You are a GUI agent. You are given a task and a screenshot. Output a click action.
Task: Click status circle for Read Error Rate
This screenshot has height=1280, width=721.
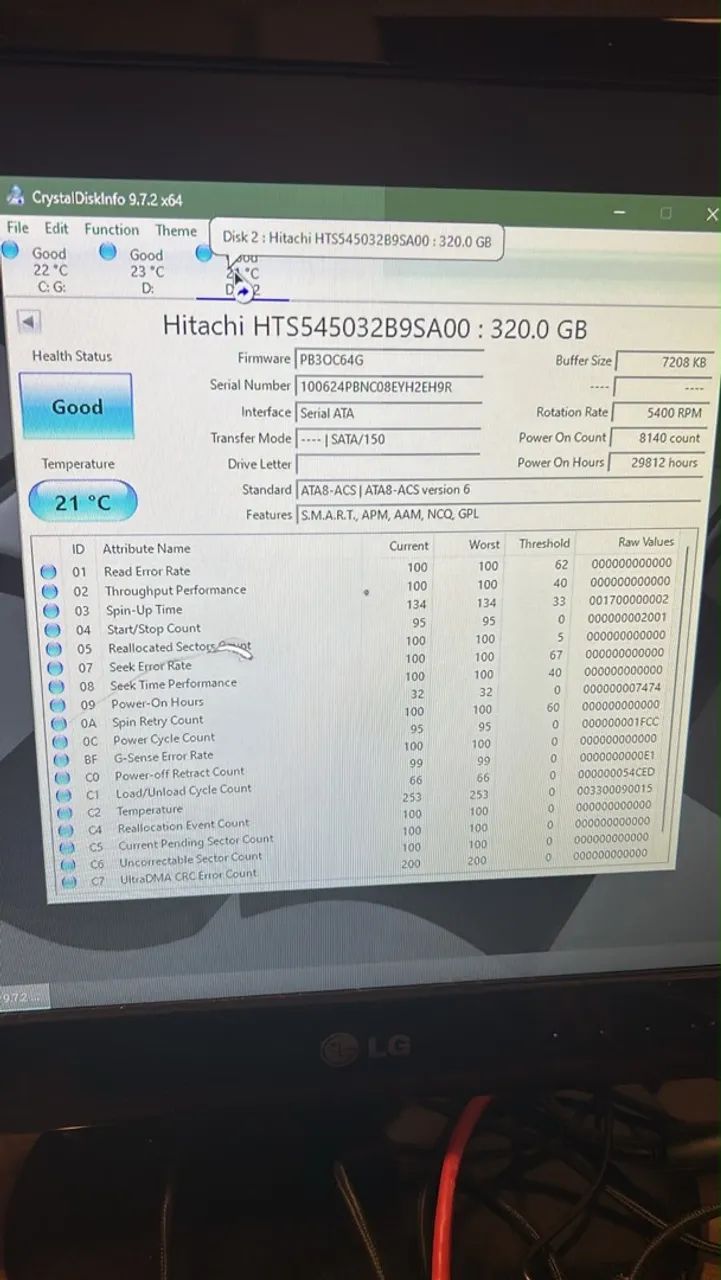coord(48,572)
